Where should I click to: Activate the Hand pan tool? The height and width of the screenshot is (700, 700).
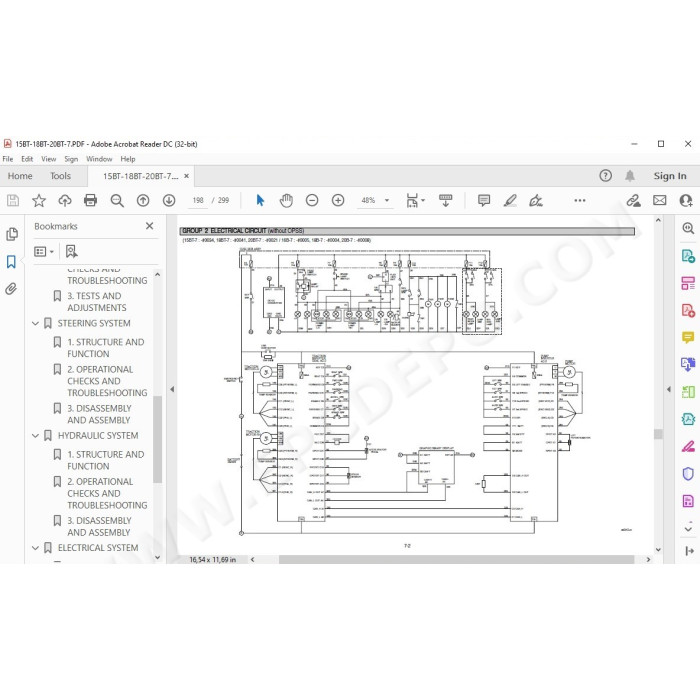click(286, 200)
